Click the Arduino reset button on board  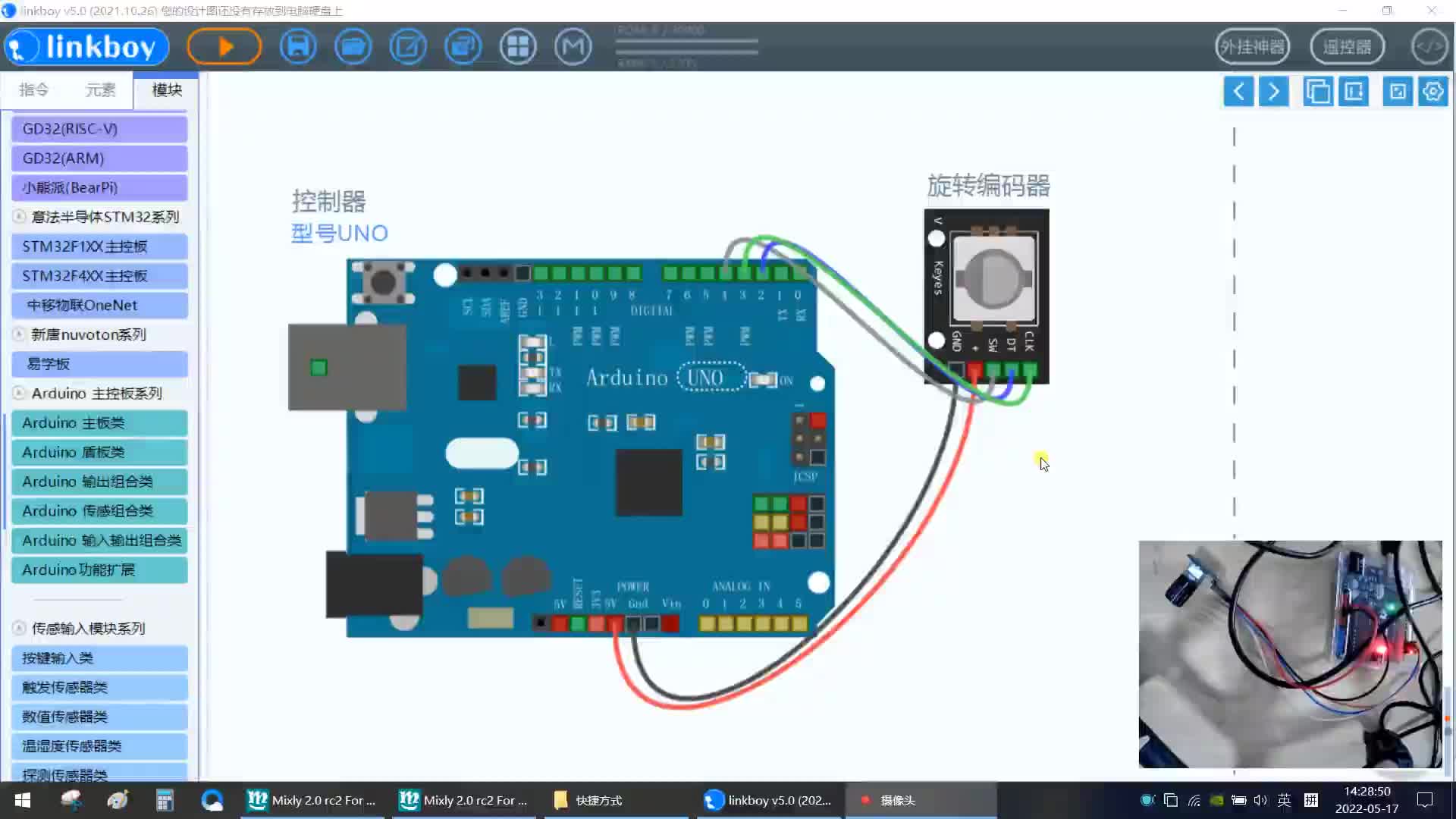[x=383, y=282]
